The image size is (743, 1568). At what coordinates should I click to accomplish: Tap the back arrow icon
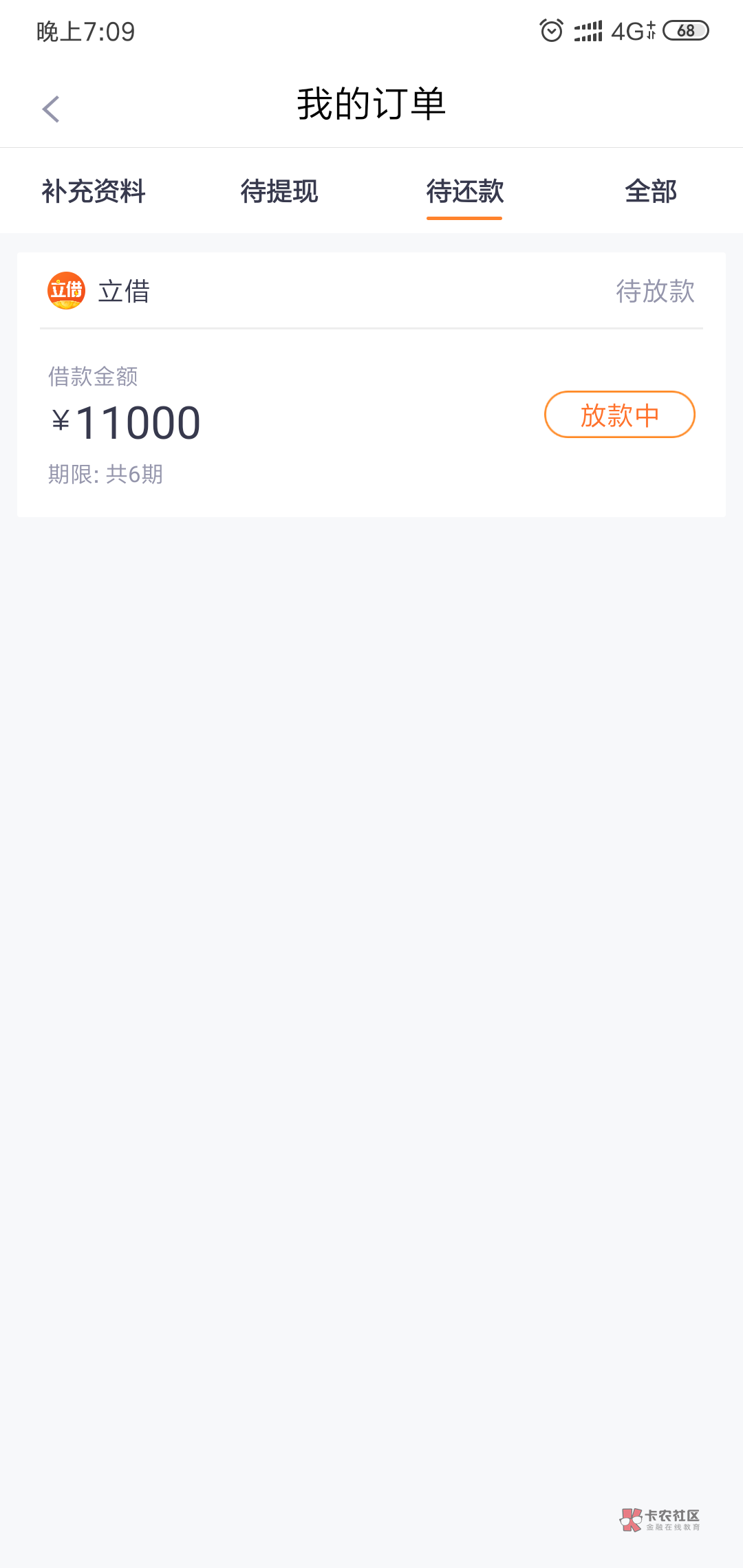point(51,109)
